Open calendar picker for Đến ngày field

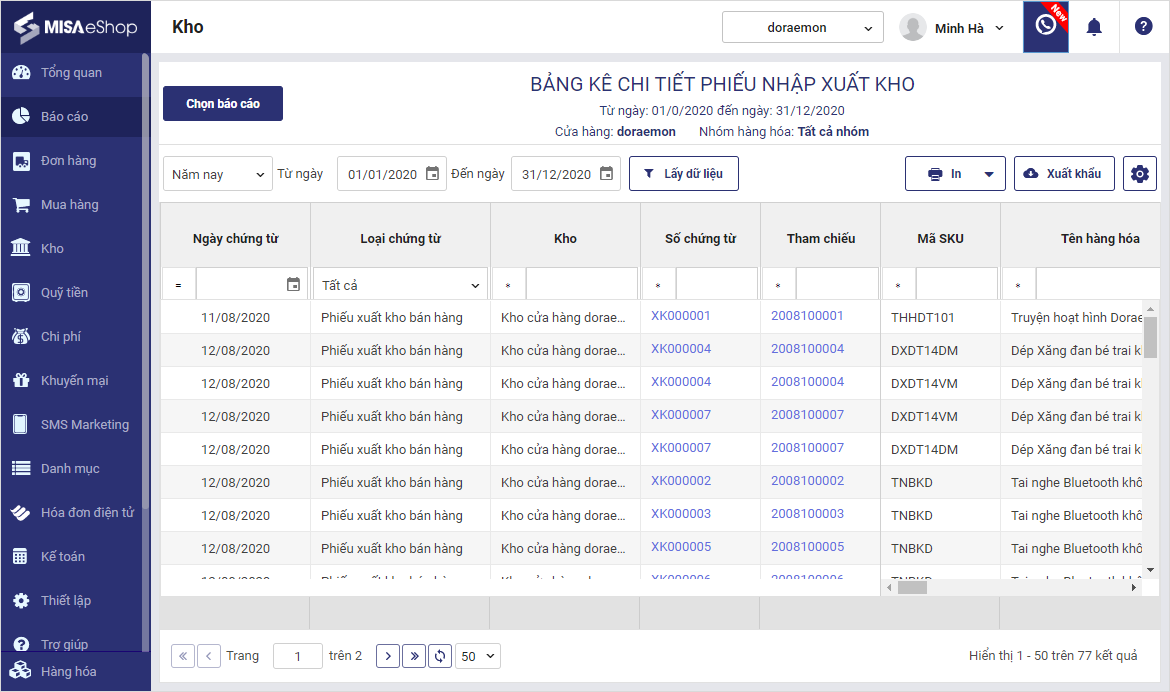tap(606, 174)
